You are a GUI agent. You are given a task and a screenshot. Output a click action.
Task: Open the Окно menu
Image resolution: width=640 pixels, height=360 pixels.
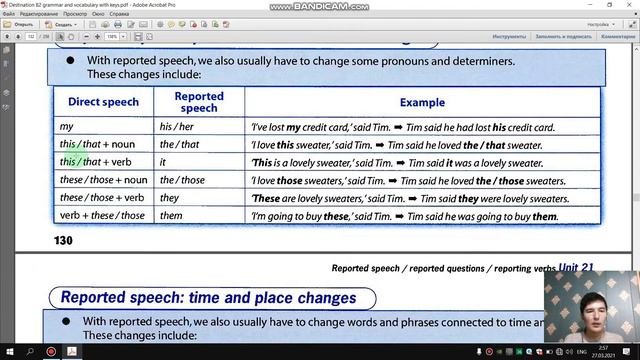click(98, 14)
